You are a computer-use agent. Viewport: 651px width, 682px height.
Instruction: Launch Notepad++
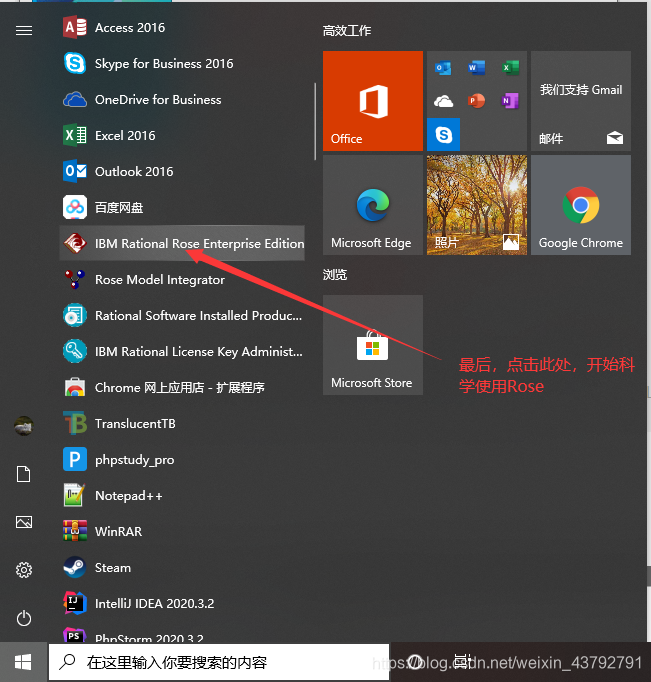coord(182,495)
